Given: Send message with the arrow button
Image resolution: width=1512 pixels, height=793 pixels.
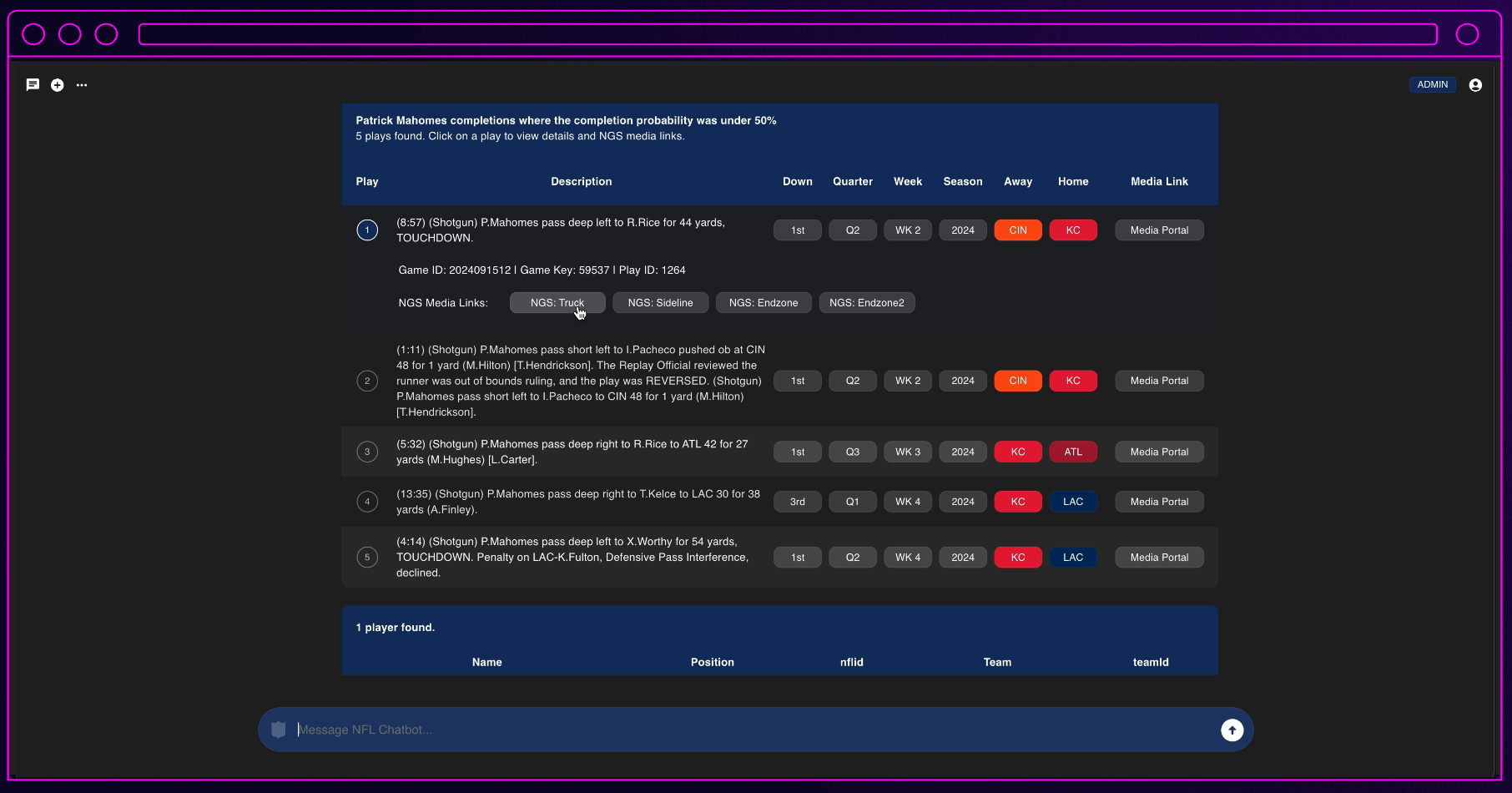Looking at the screenshot, I should (1232, 730).
